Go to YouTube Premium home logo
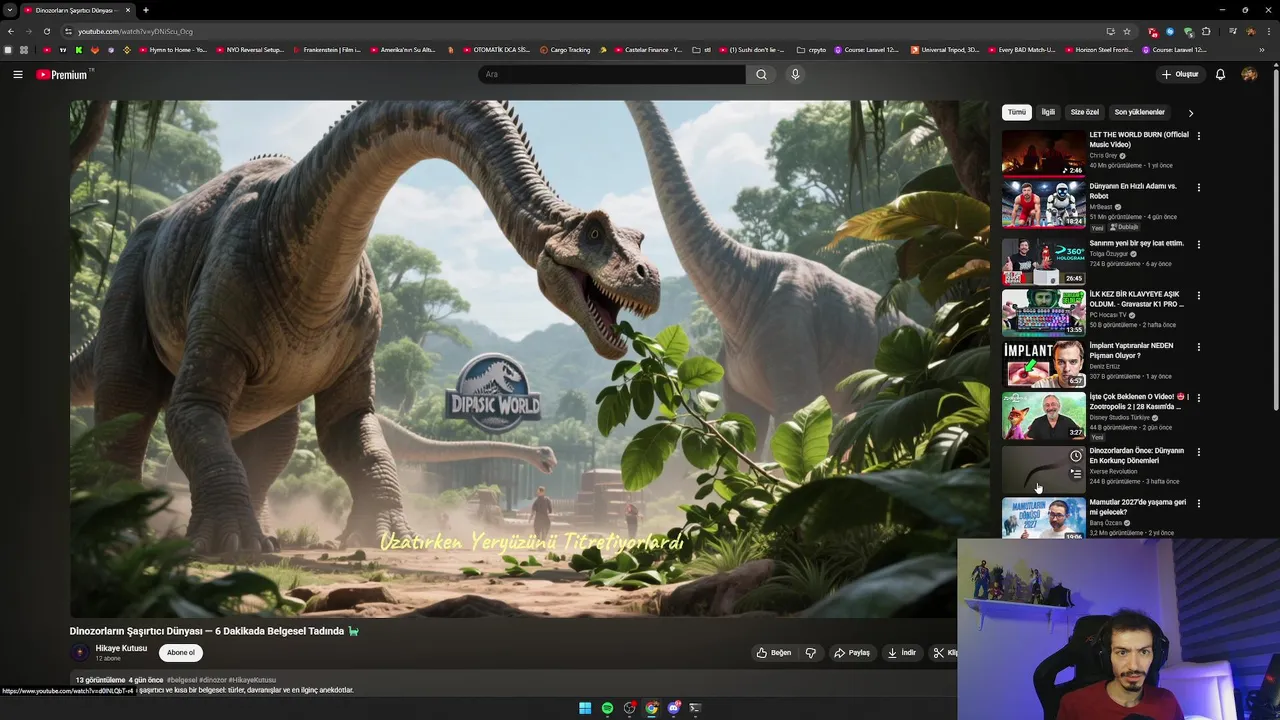Viewport: 1280px width, 720px height. [x=62, y=74]
